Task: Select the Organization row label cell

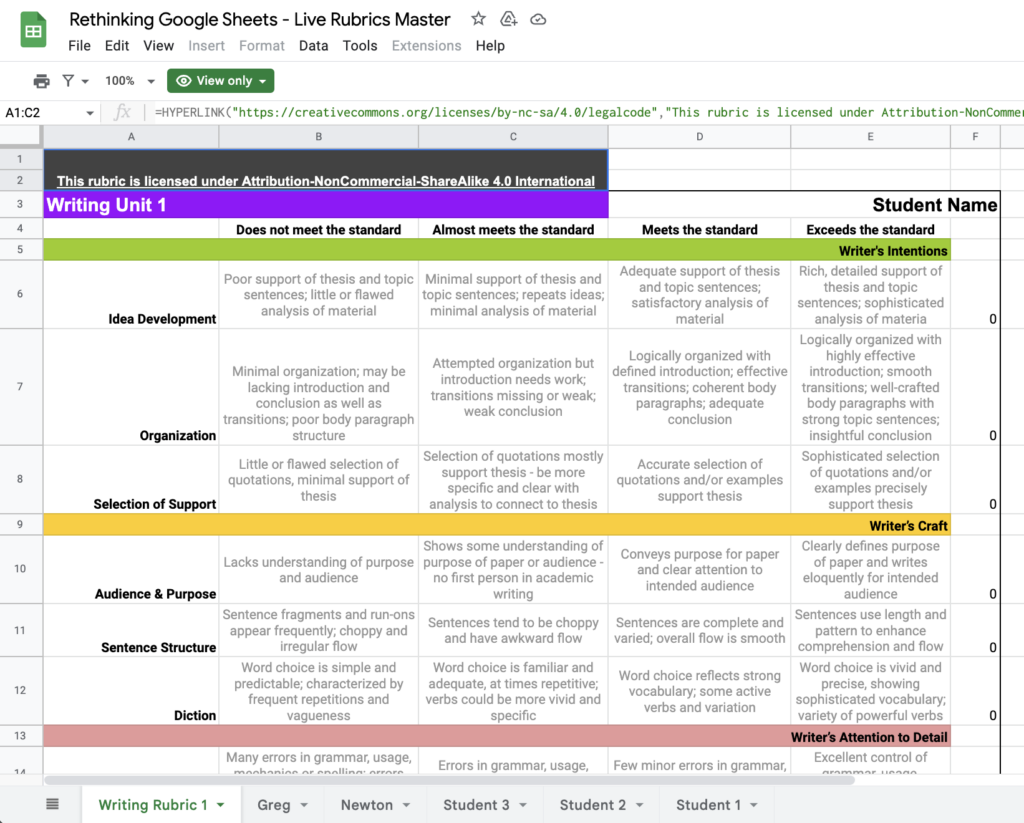Action: pos(131,387)
